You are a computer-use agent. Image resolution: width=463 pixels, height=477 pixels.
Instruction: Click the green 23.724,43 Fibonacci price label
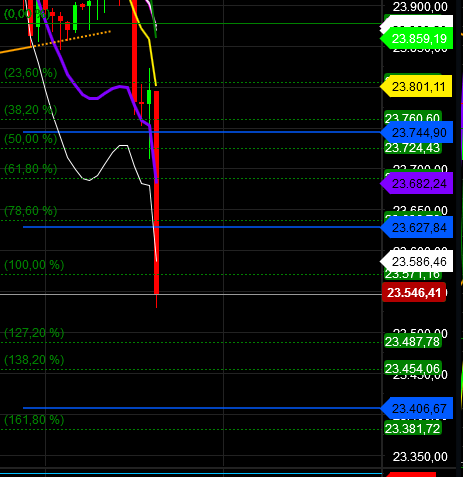[413, 148]
